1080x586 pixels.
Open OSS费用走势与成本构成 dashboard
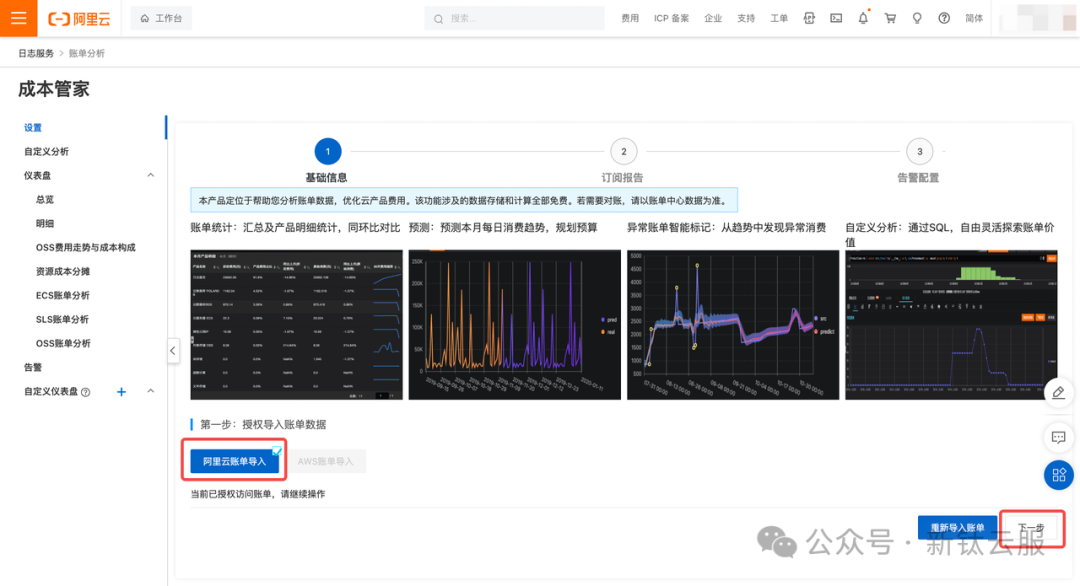click(x=85, y=247)
